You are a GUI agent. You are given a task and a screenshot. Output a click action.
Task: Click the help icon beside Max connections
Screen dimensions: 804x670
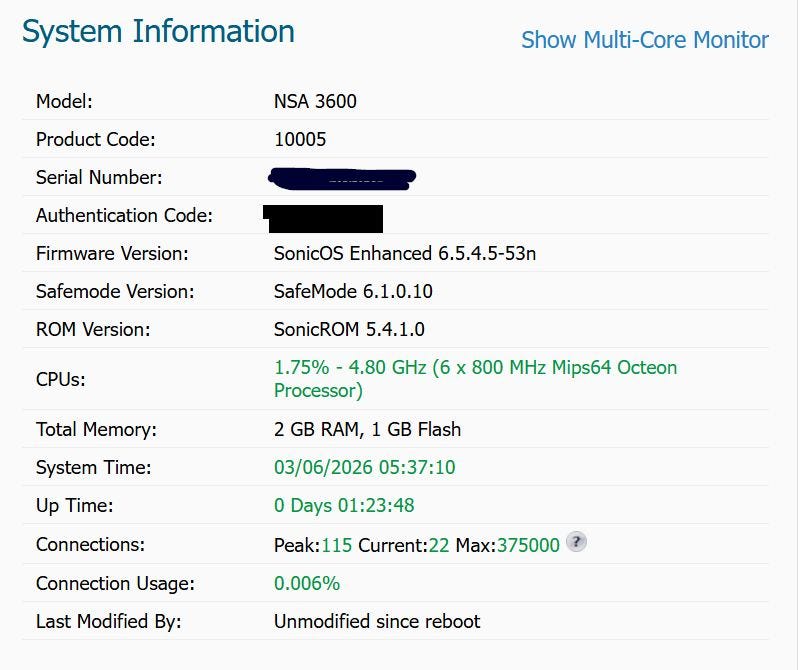(576, 543)
